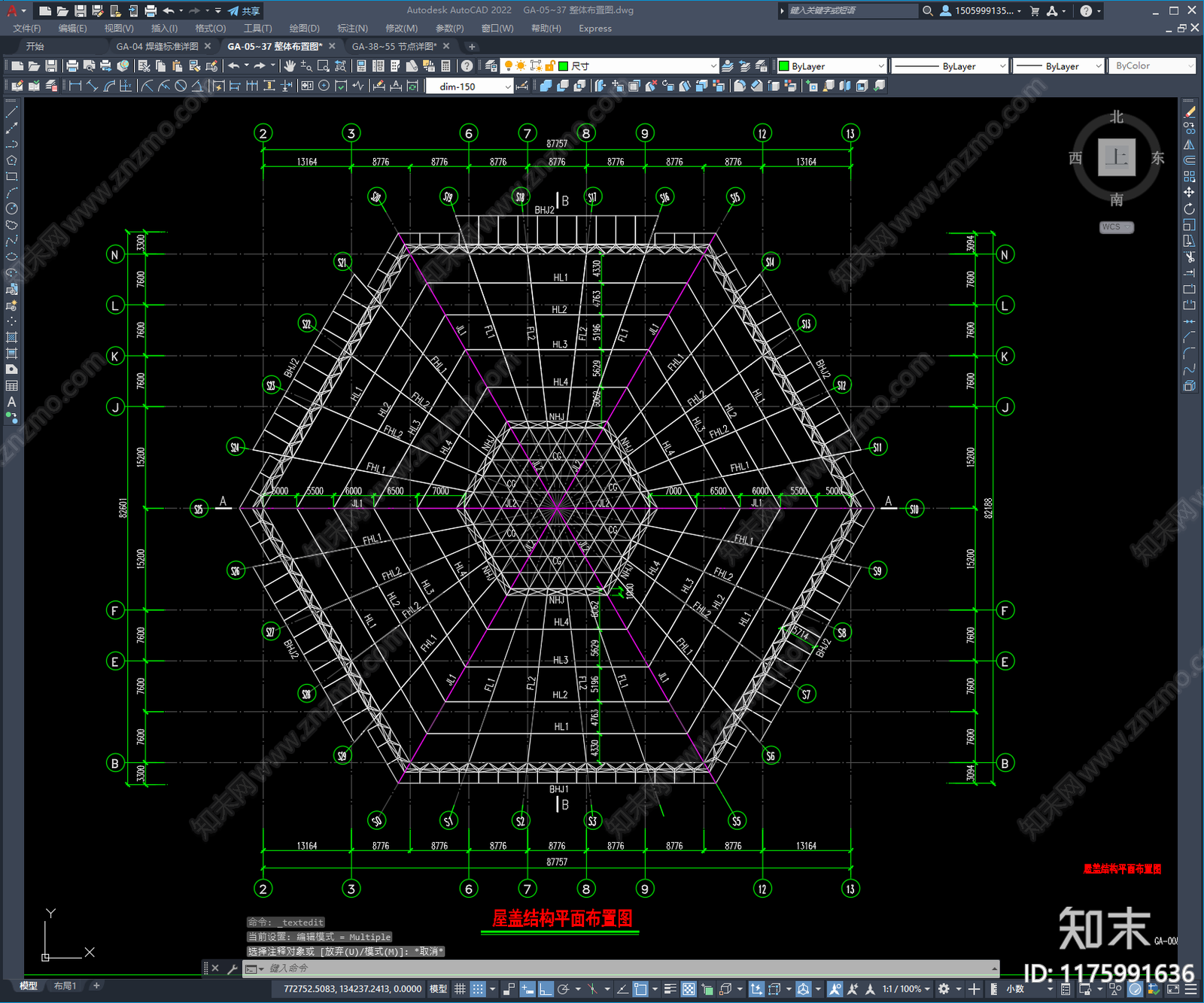
Task: Toggle Polar tracking in status bar
Action: tap(563, 989)
